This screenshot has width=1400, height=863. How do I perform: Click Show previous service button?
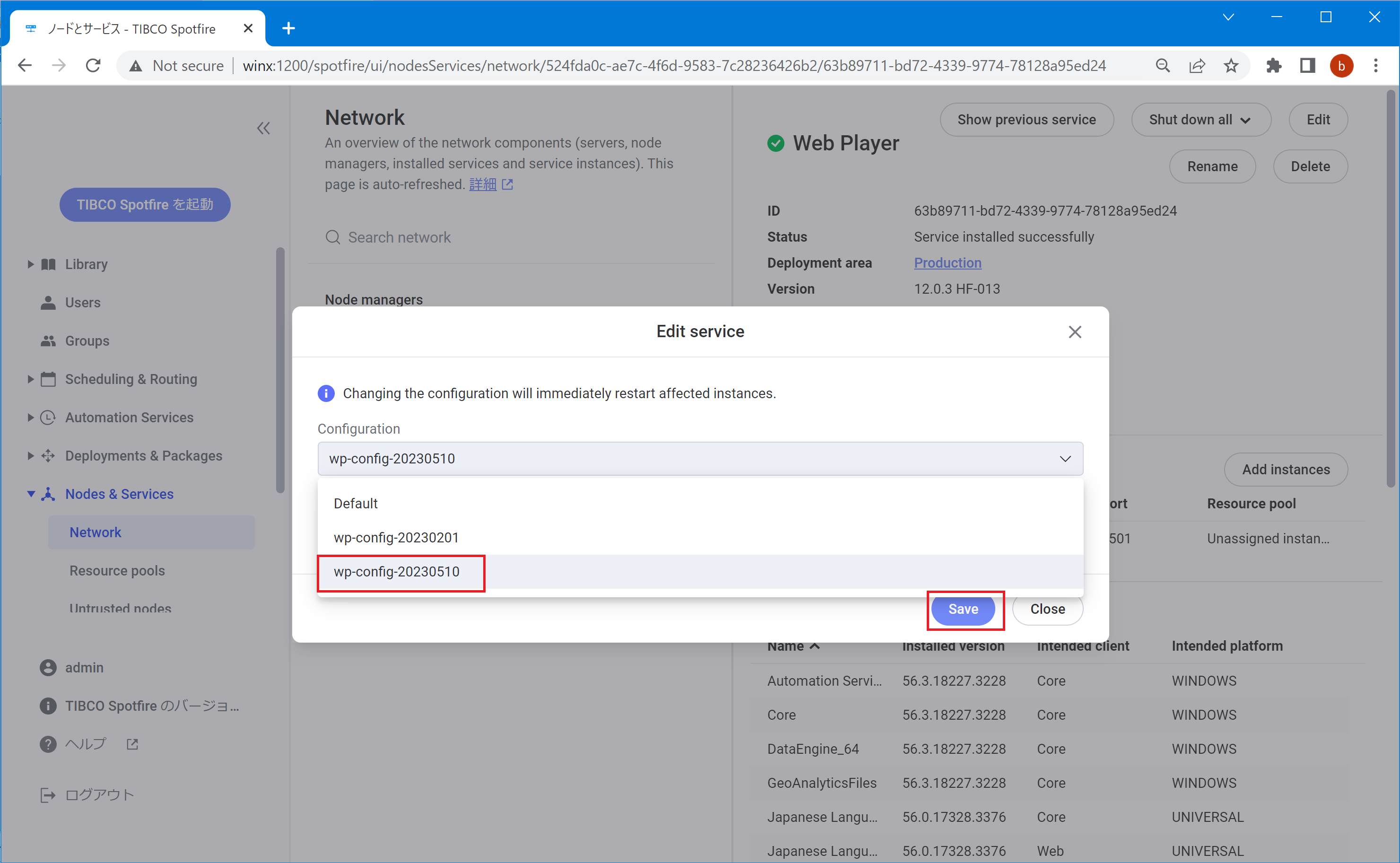[1026, 120]
